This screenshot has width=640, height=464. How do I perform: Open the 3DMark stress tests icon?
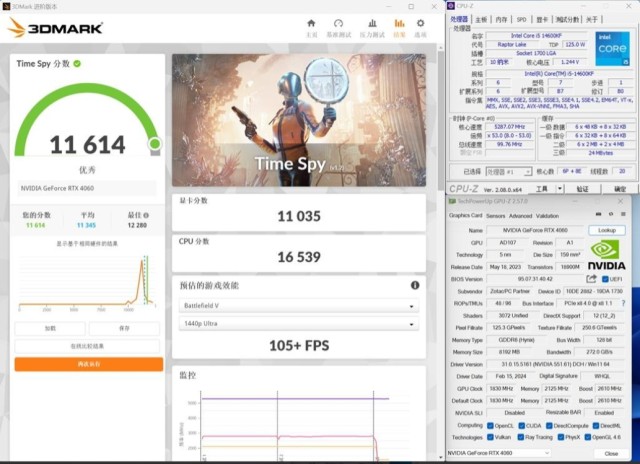tap(372, 24)
